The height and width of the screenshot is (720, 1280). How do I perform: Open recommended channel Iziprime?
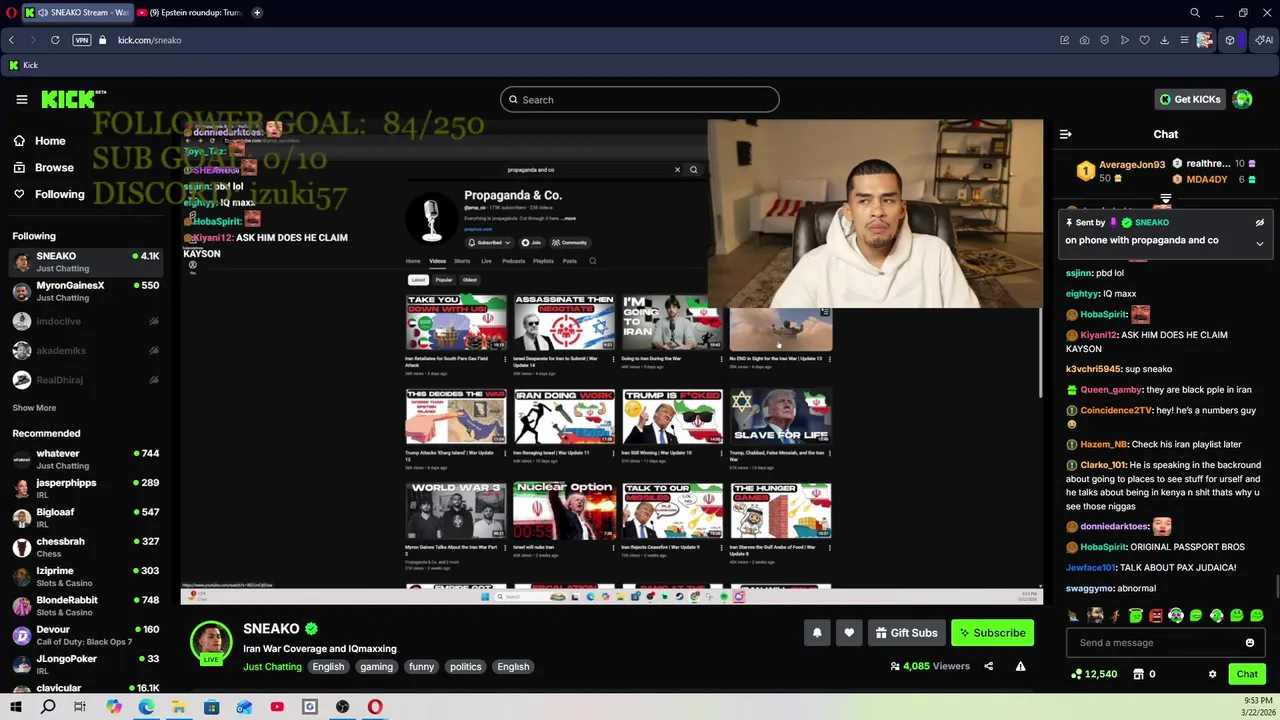click(x=86, y=576)
